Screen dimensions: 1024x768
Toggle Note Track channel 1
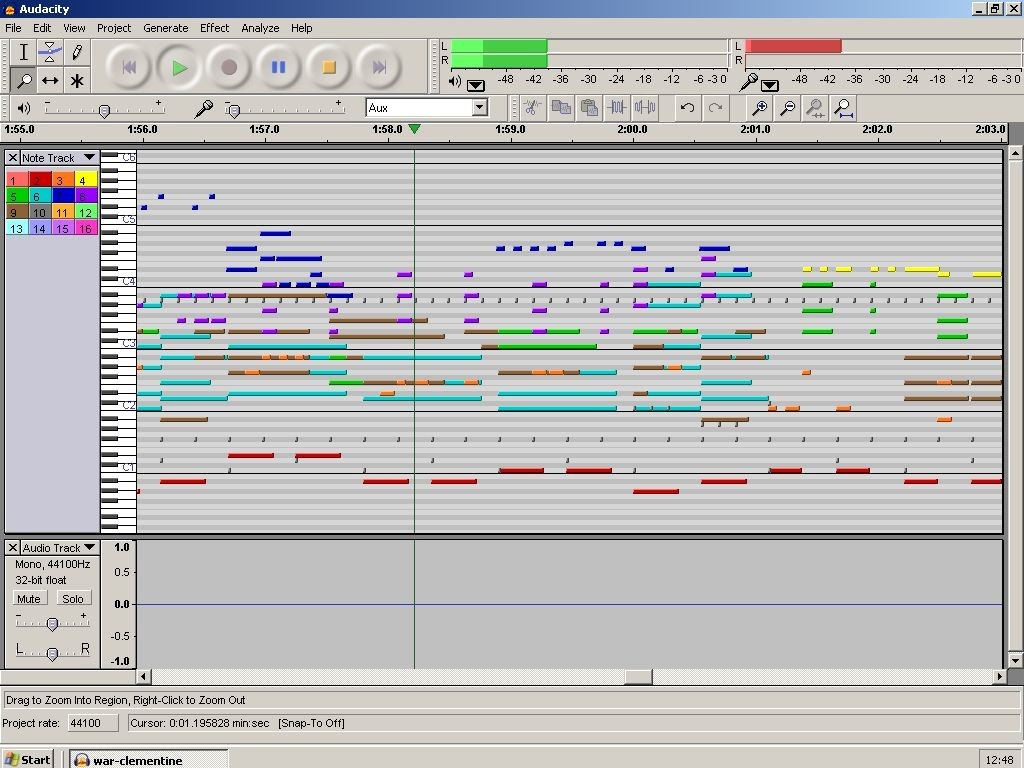pyautogui.click(x=17, y=180)
